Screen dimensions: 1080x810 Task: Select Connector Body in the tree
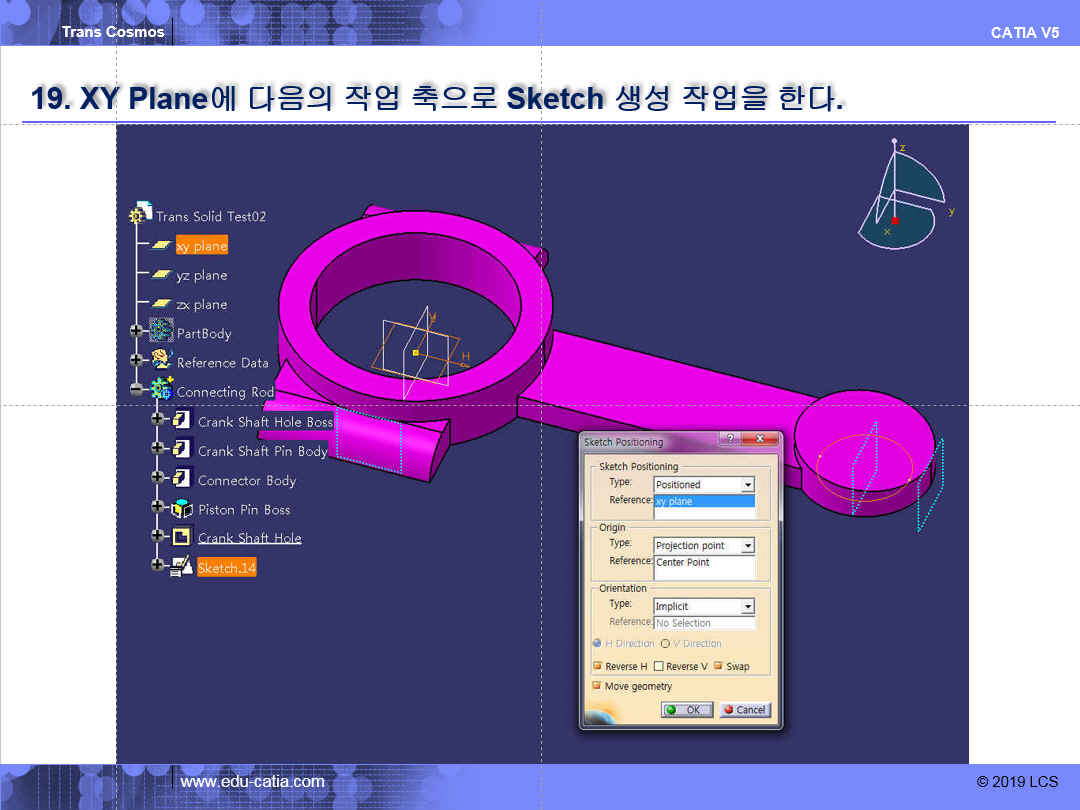tap(246, 480)
